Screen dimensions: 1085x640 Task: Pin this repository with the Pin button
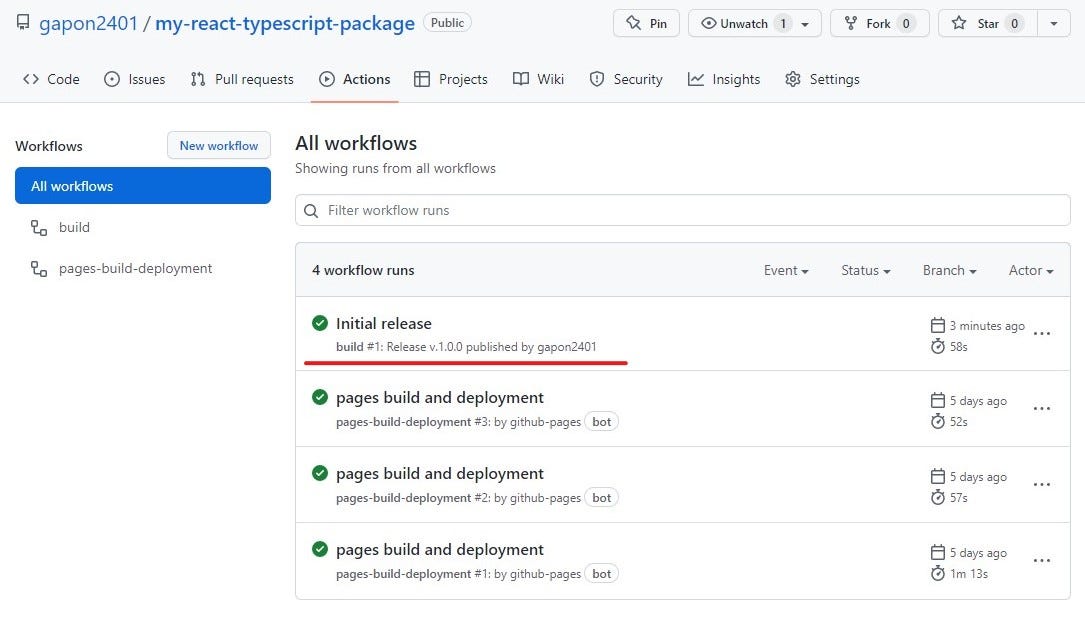(646, 24)
